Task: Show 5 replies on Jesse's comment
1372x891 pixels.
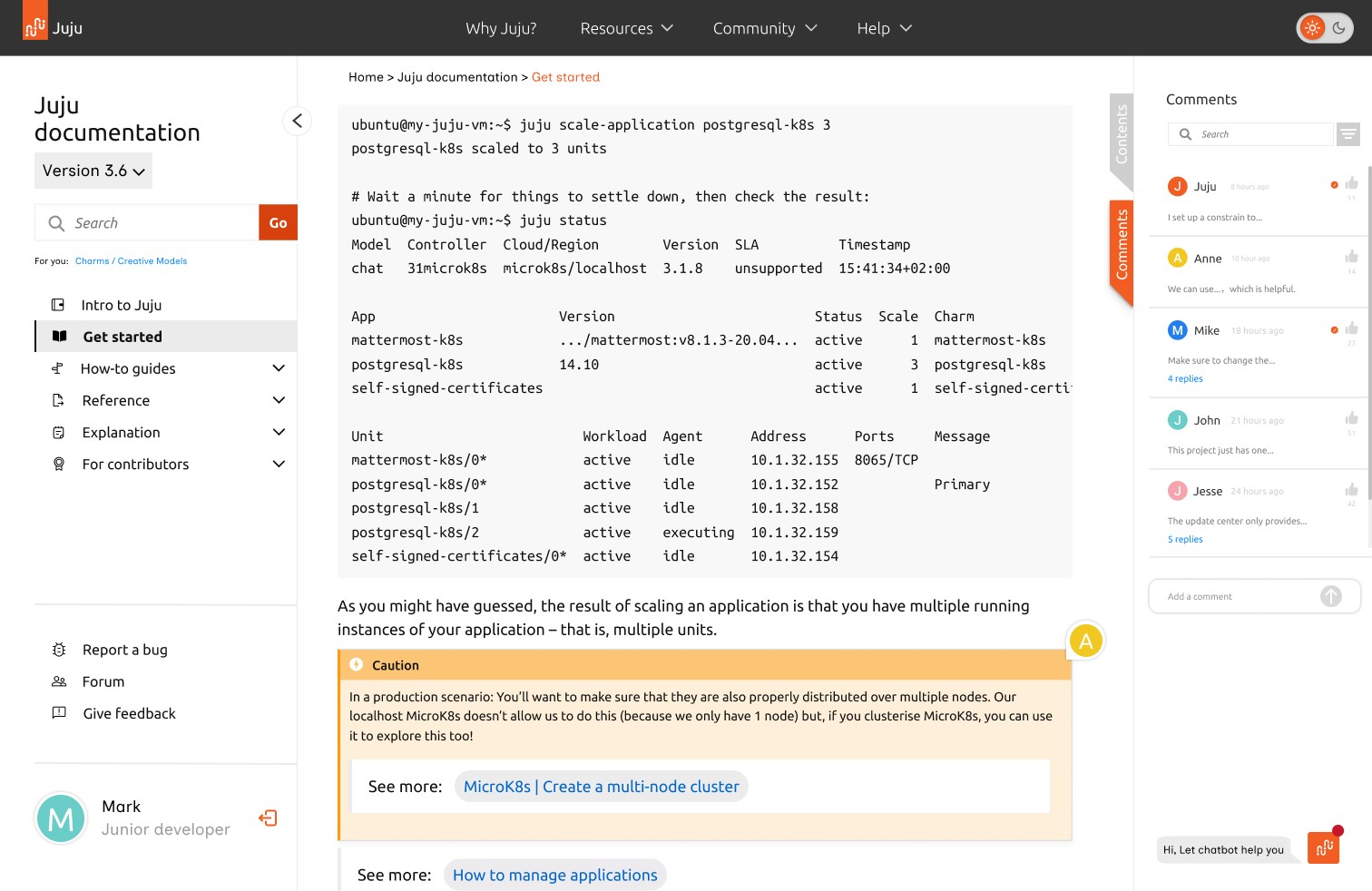Action: (1185, 540)
